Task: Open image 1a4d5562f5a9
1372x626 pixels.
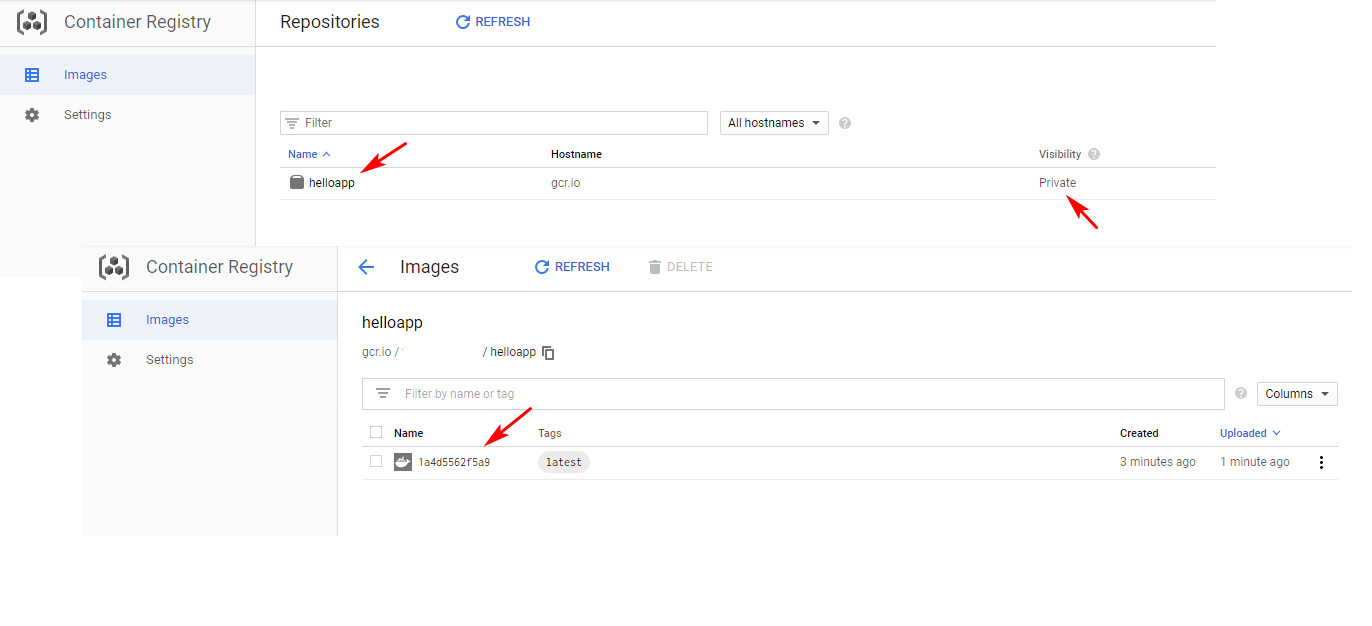Action: click(x=454, y=463)
